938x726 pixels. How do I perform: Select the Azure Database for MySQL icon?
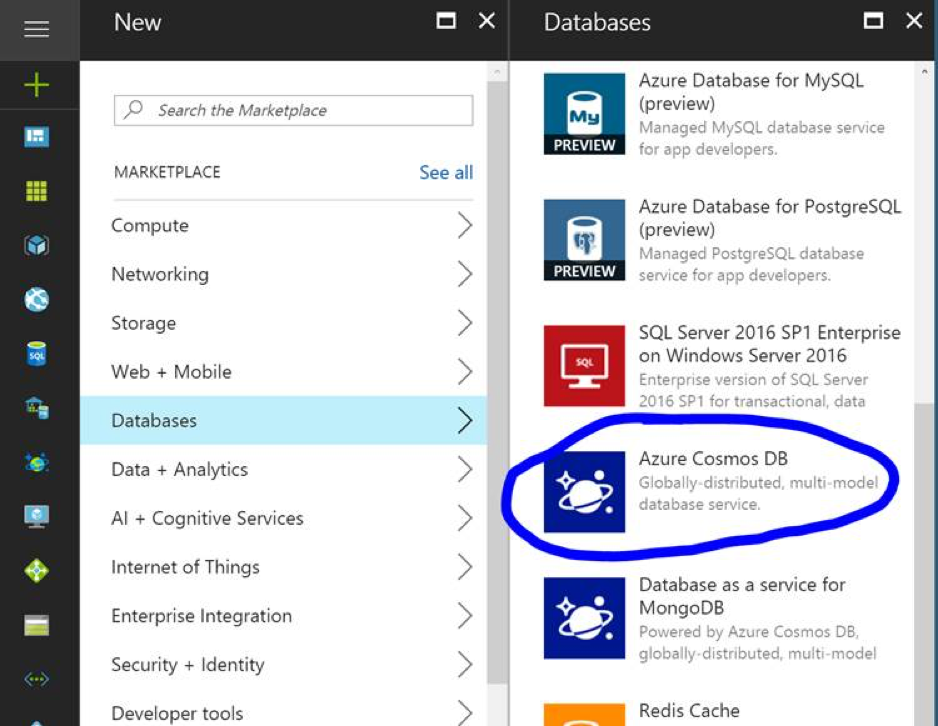[584, 114]
